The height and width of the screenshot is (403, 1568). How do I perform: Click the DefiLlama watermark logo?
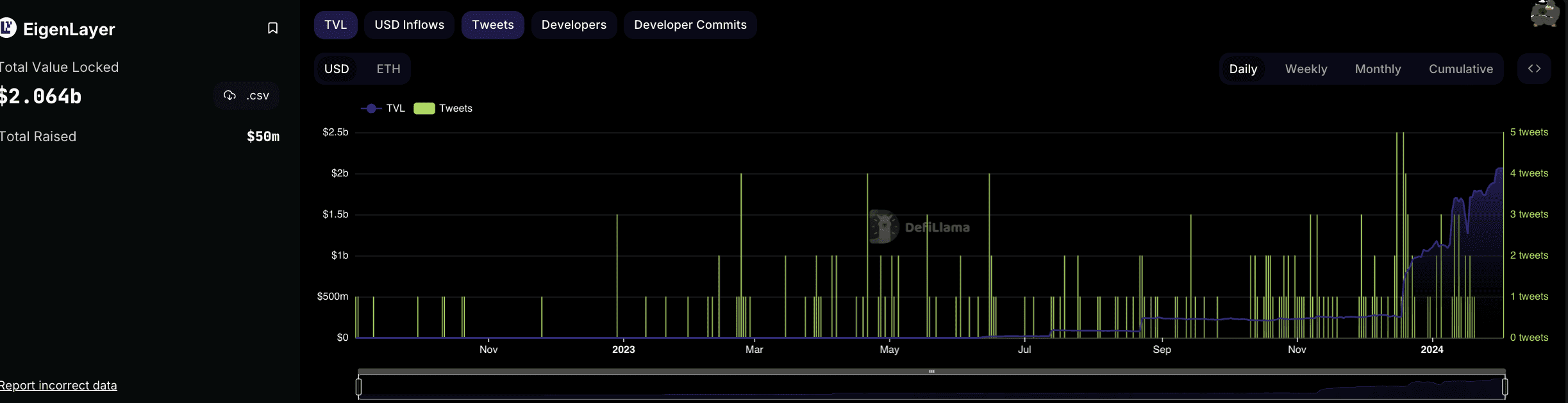coord(884,227)
